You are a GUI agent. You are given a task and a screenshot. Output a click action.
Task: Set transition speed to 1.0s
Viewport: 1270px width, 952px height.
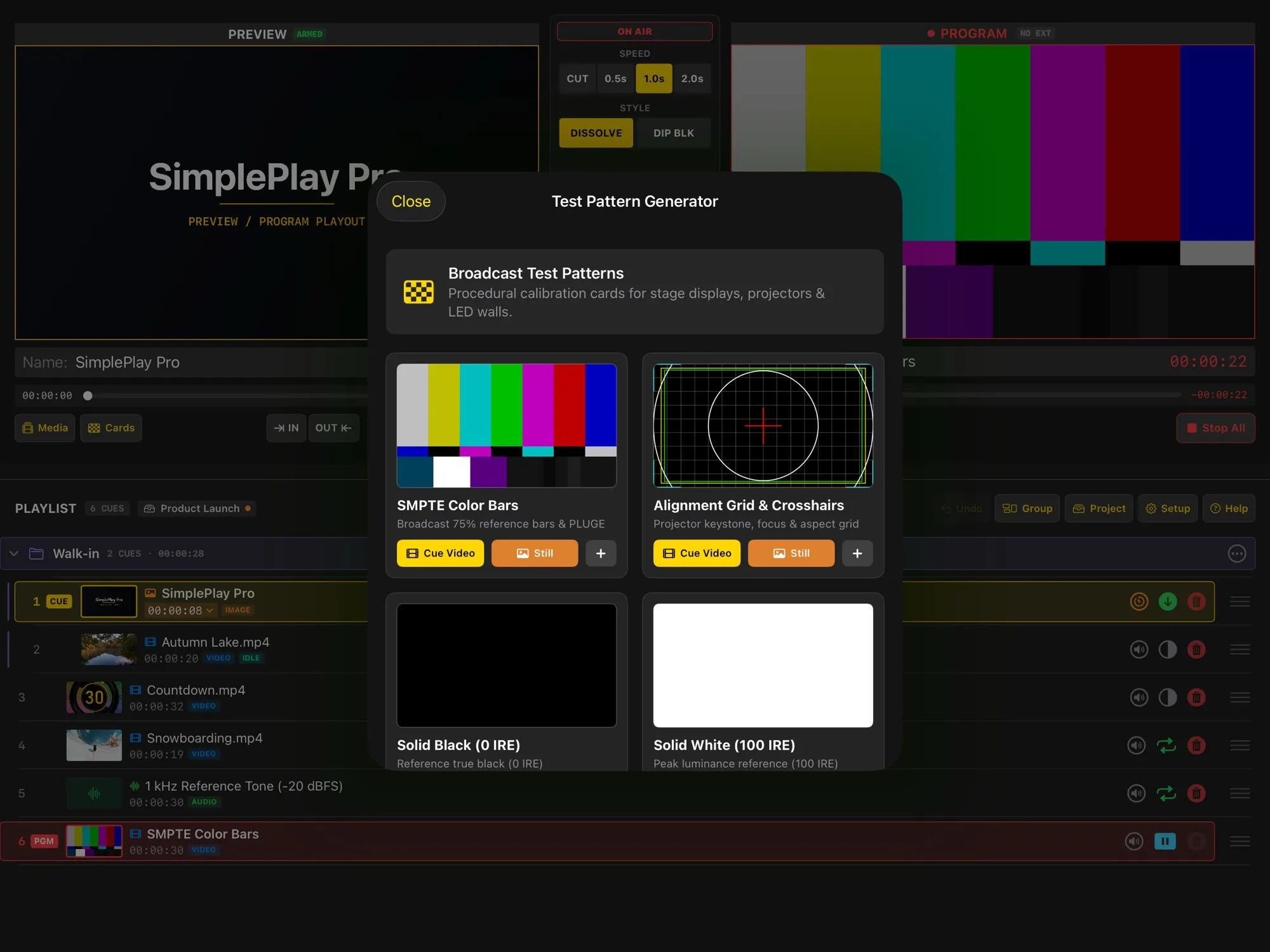[654, 79]
